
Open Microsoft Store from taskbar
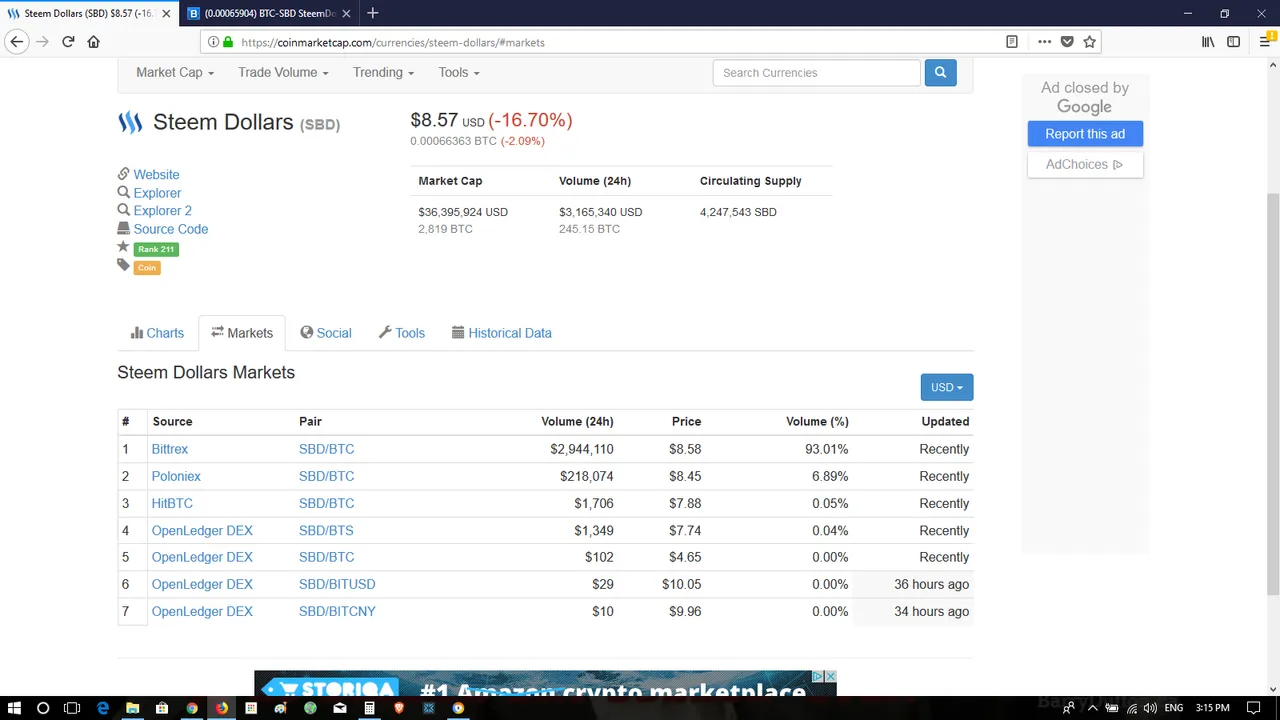coord(162,708)
